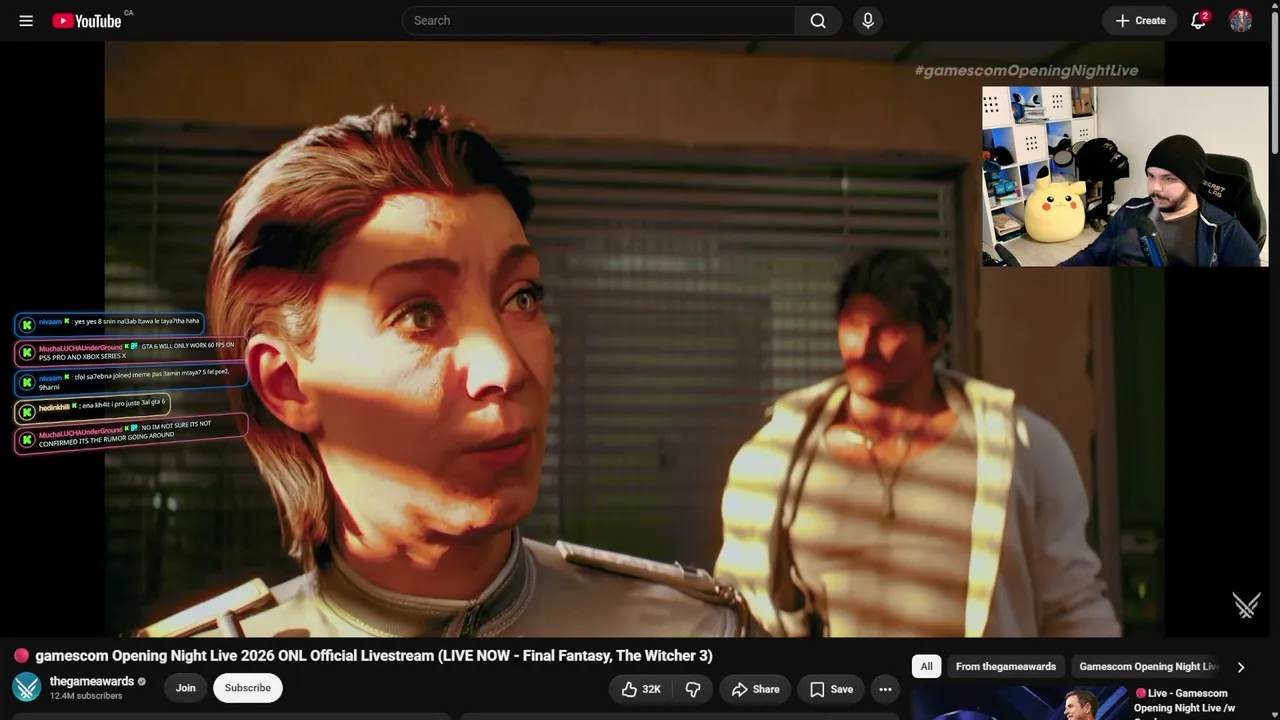The image size is (1280, 720).
Task: Select the 'From thegameawards' filter chip
Action: click(x=1006, y=666)
